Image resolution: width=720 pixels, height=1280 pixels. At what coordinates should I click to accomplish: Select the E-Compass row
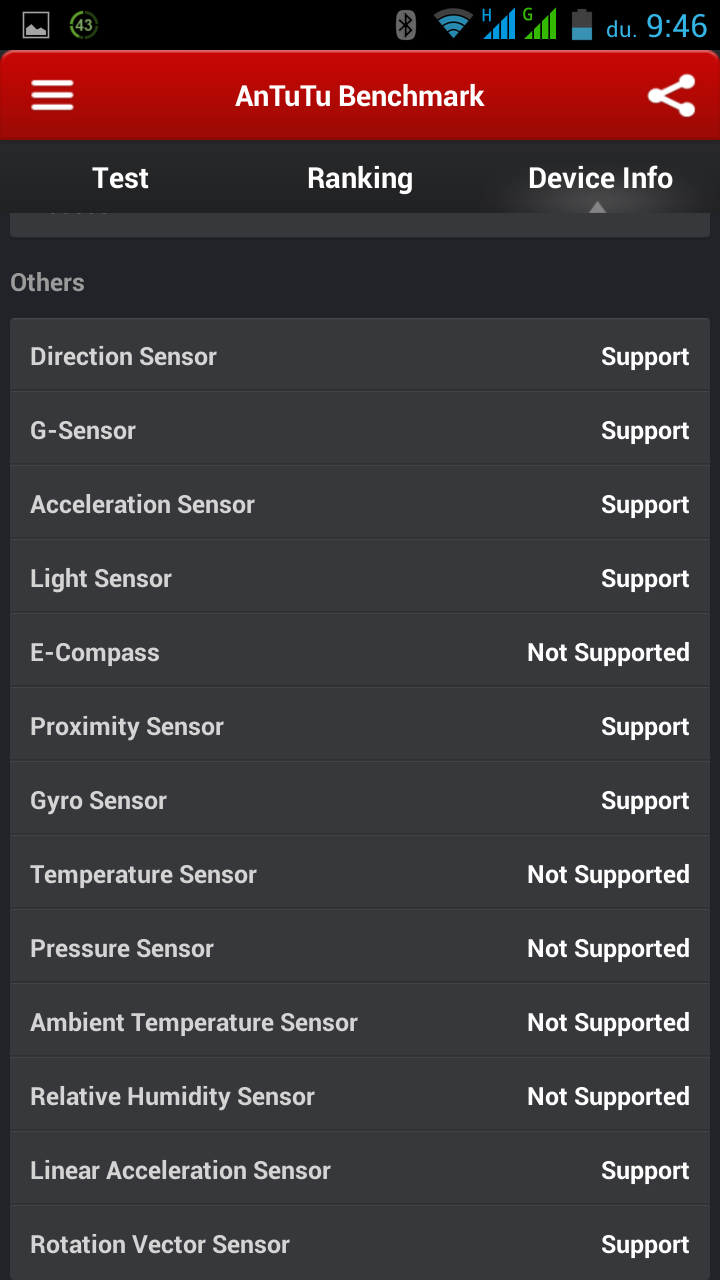click(360, 653)
